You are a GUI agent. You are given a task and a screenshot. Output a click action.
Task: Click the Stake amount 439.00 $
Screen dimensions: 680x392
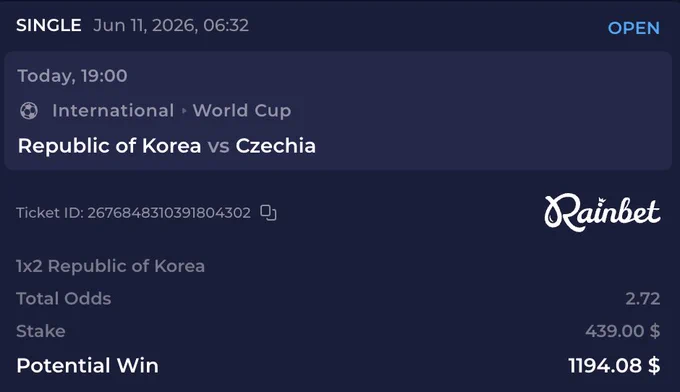pyautogui.click(x=622, y=331)
